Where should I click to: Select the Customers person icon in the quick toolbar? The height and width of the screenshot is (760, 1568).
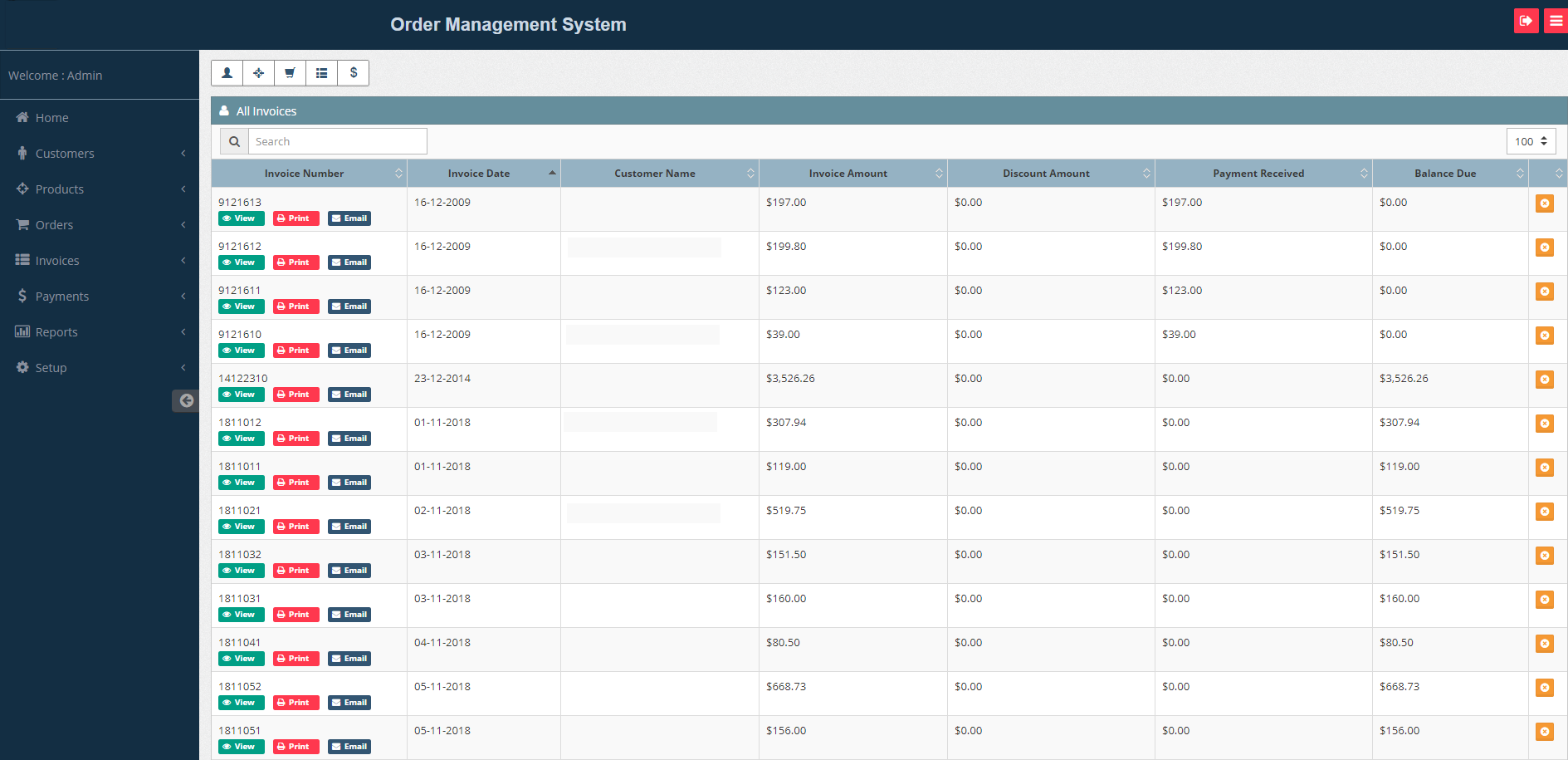tap(227, 73)
